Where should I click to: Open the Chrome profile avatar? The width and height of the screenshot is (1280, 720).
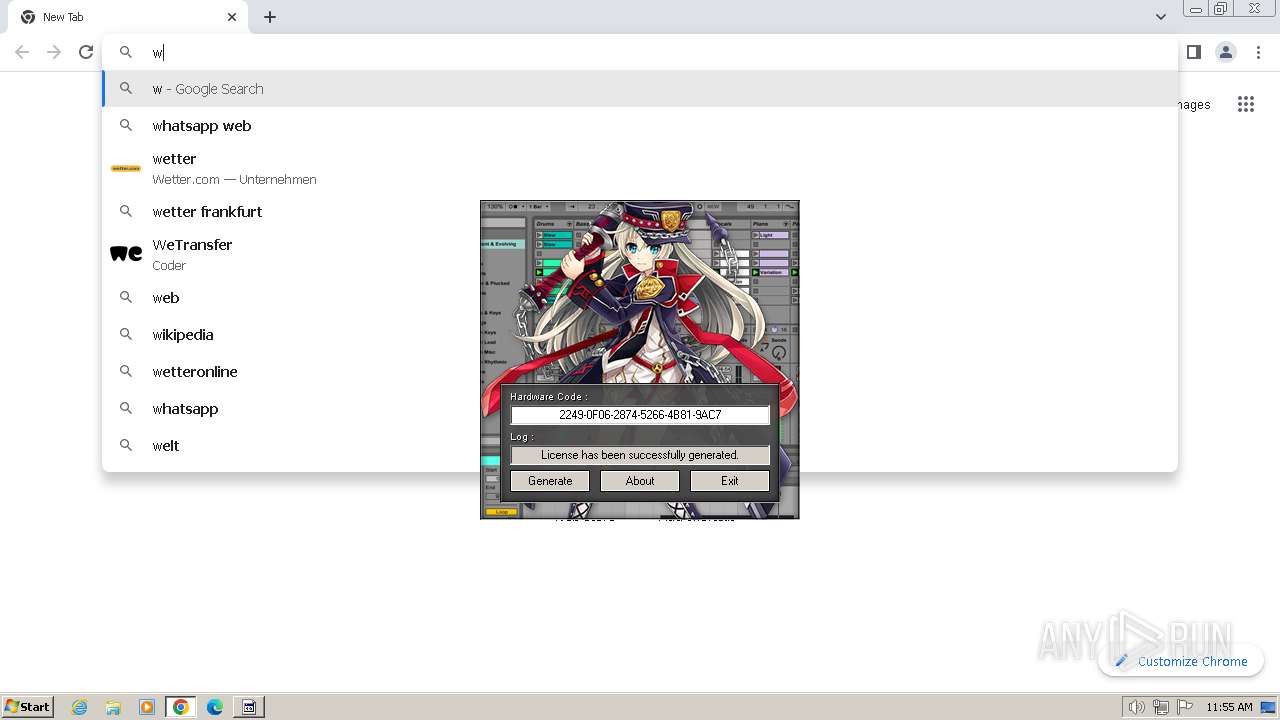click(x=1226, y=52)
